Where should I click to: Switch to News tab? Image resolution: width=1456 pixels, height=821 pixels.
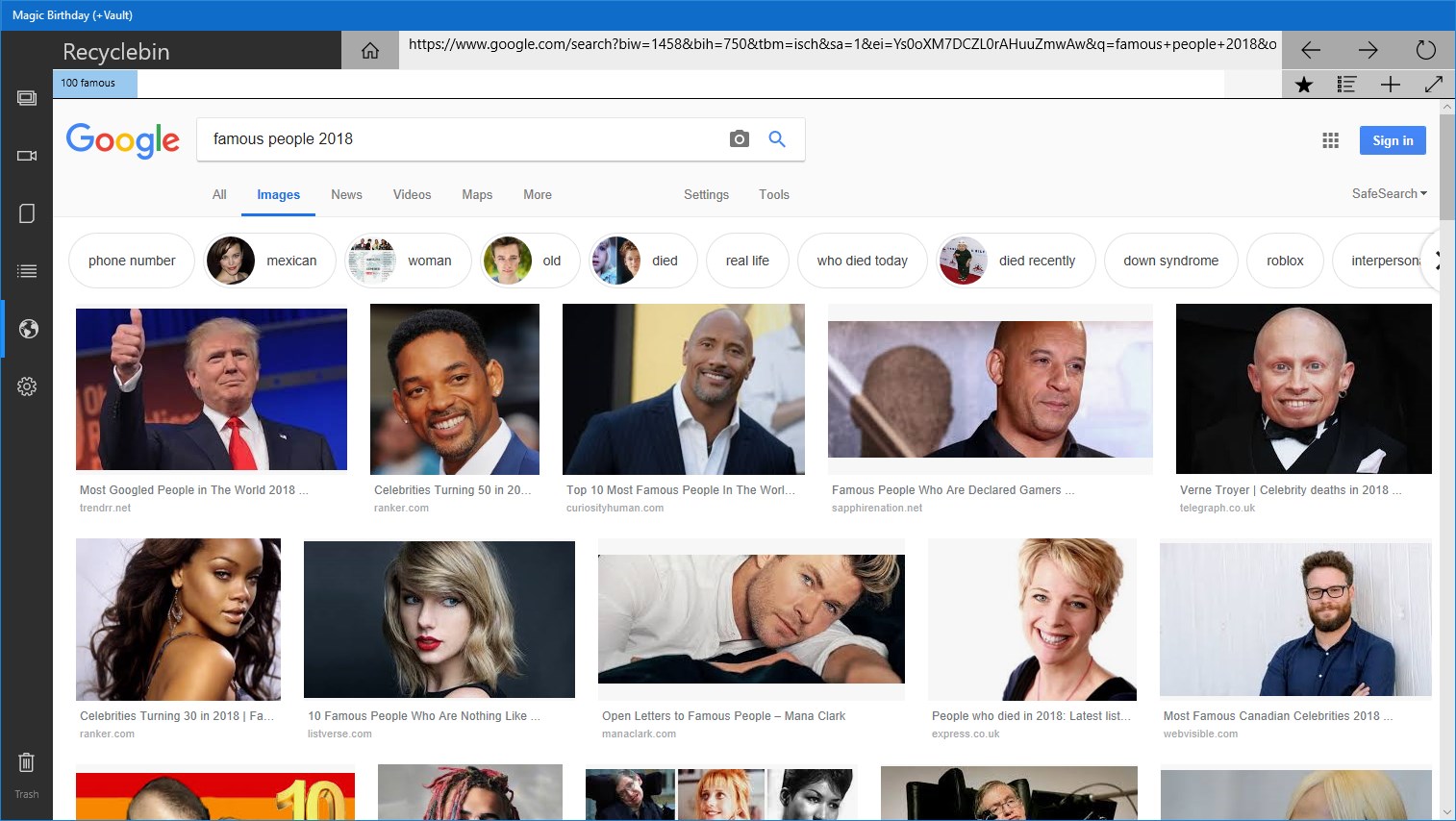click(x=346, y=194)
